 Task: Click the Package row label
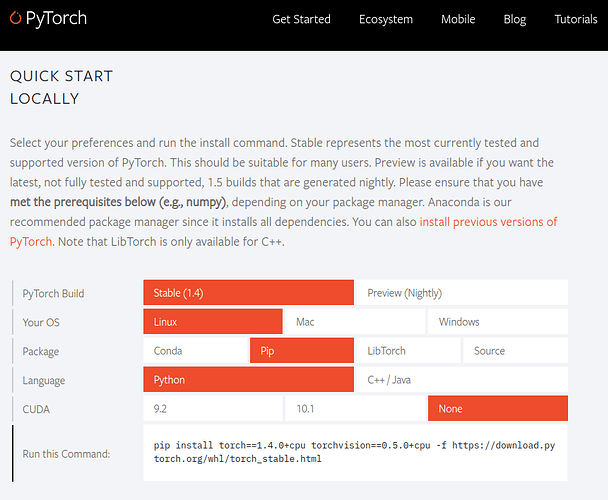tap(41, 351)
